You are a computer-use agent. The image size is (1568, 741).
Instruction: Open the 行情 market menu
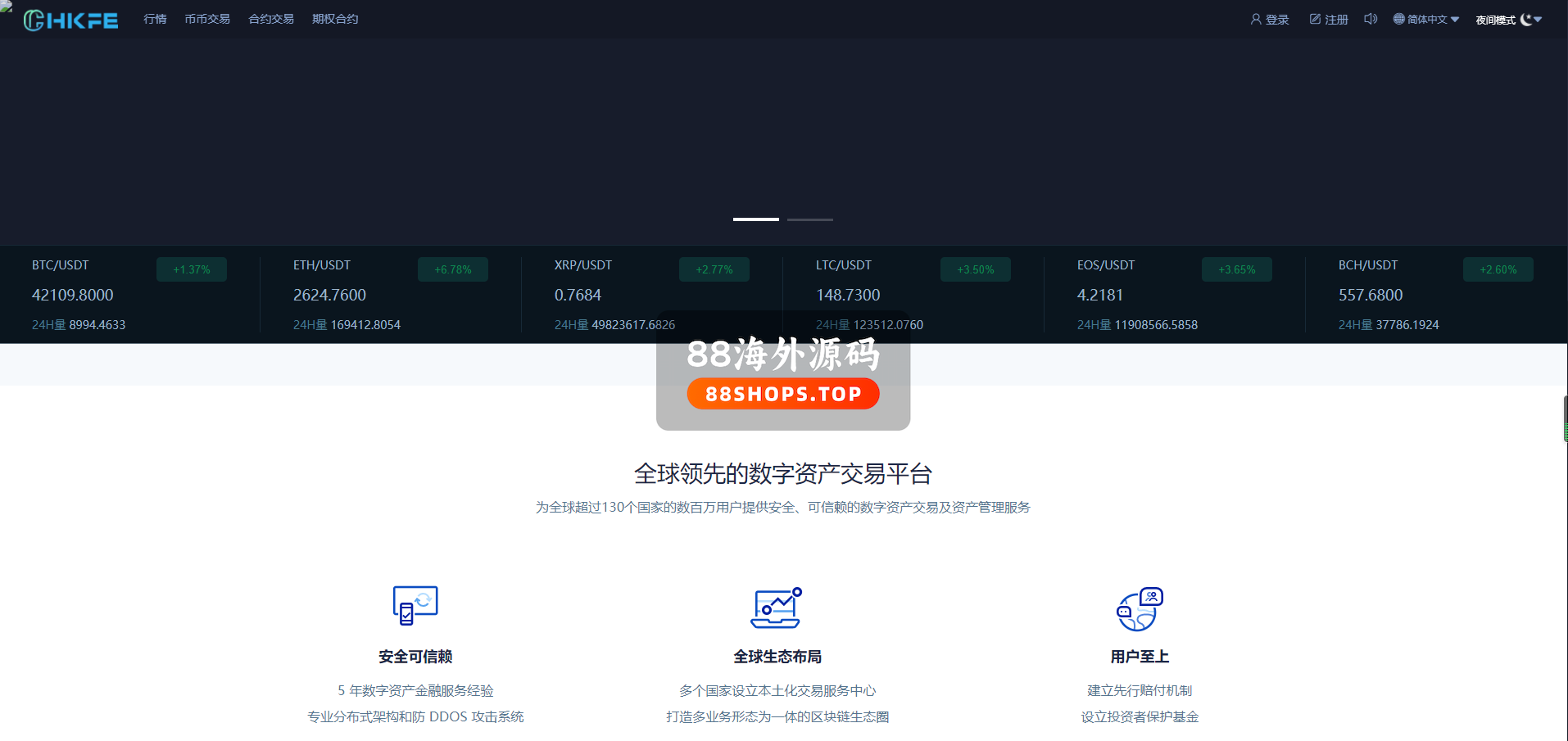pyautogui.click(x=155, y=19)
